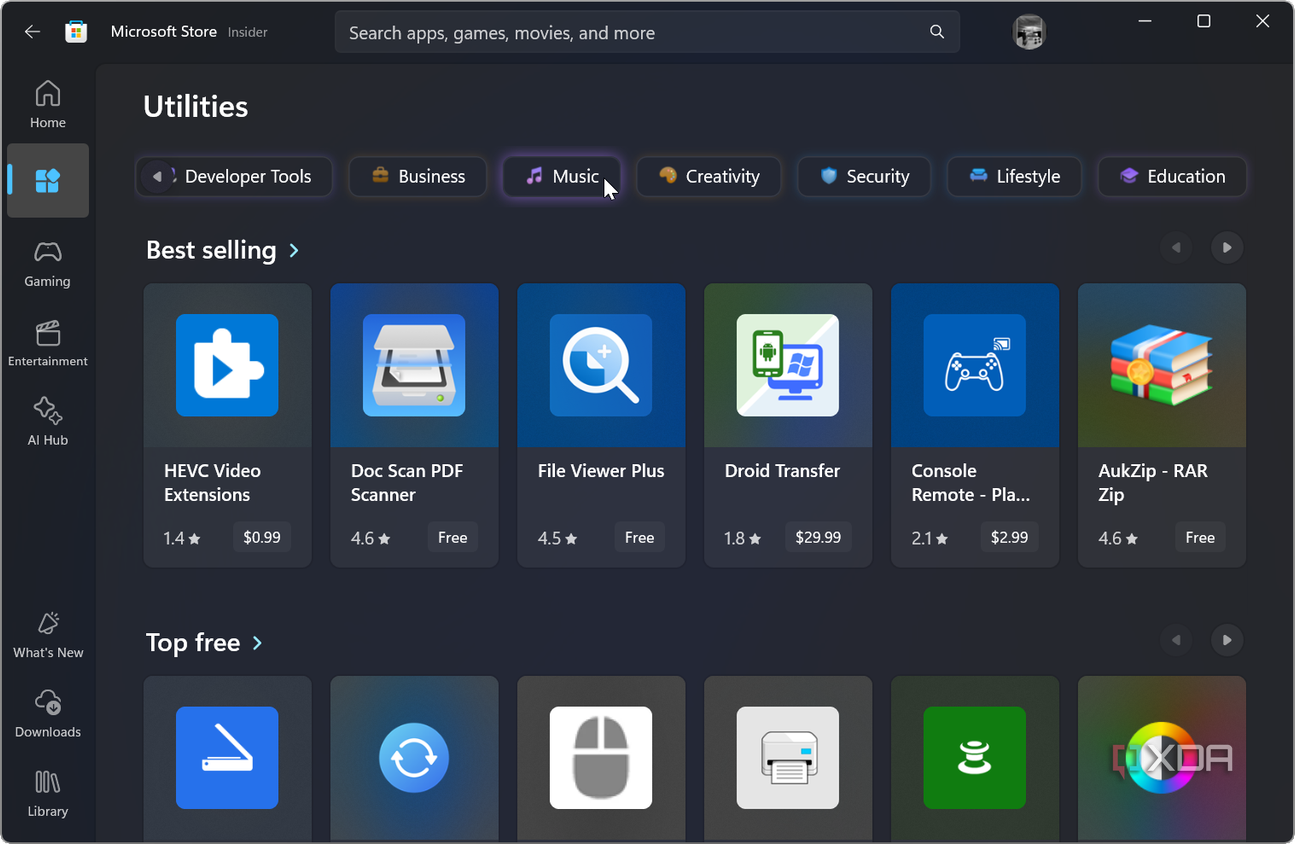Viewport: 1295px width, 844px height.
Task: Open the sync arrows app under Top free
Action: (414, 758)
